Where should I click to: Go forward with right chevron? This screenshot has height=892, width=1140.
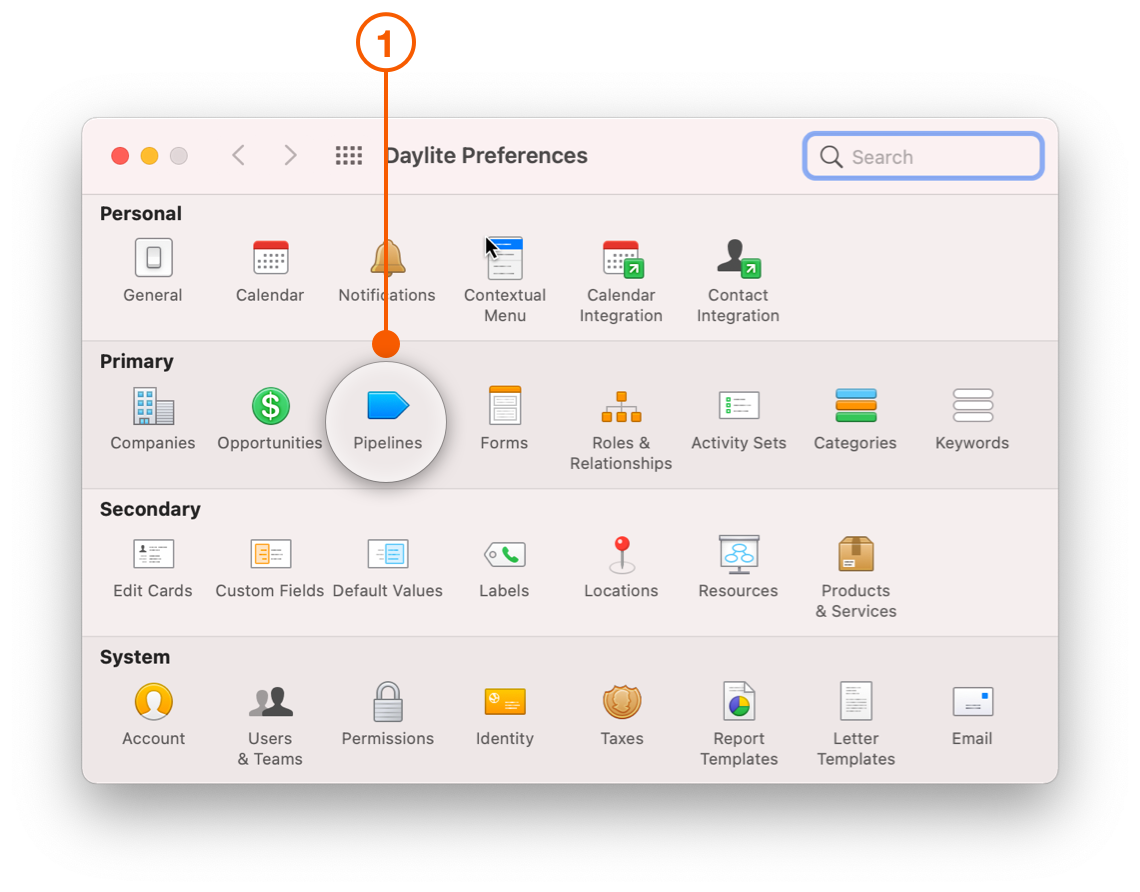pos(290,155)
